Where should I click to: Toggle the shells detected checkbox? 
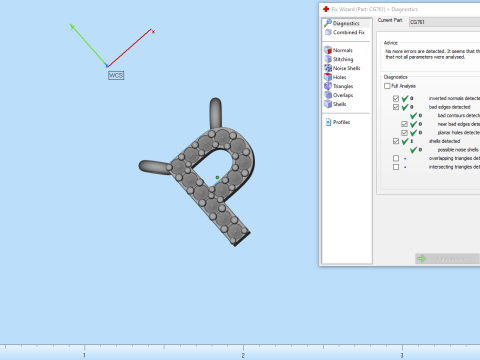pos(396,141)
